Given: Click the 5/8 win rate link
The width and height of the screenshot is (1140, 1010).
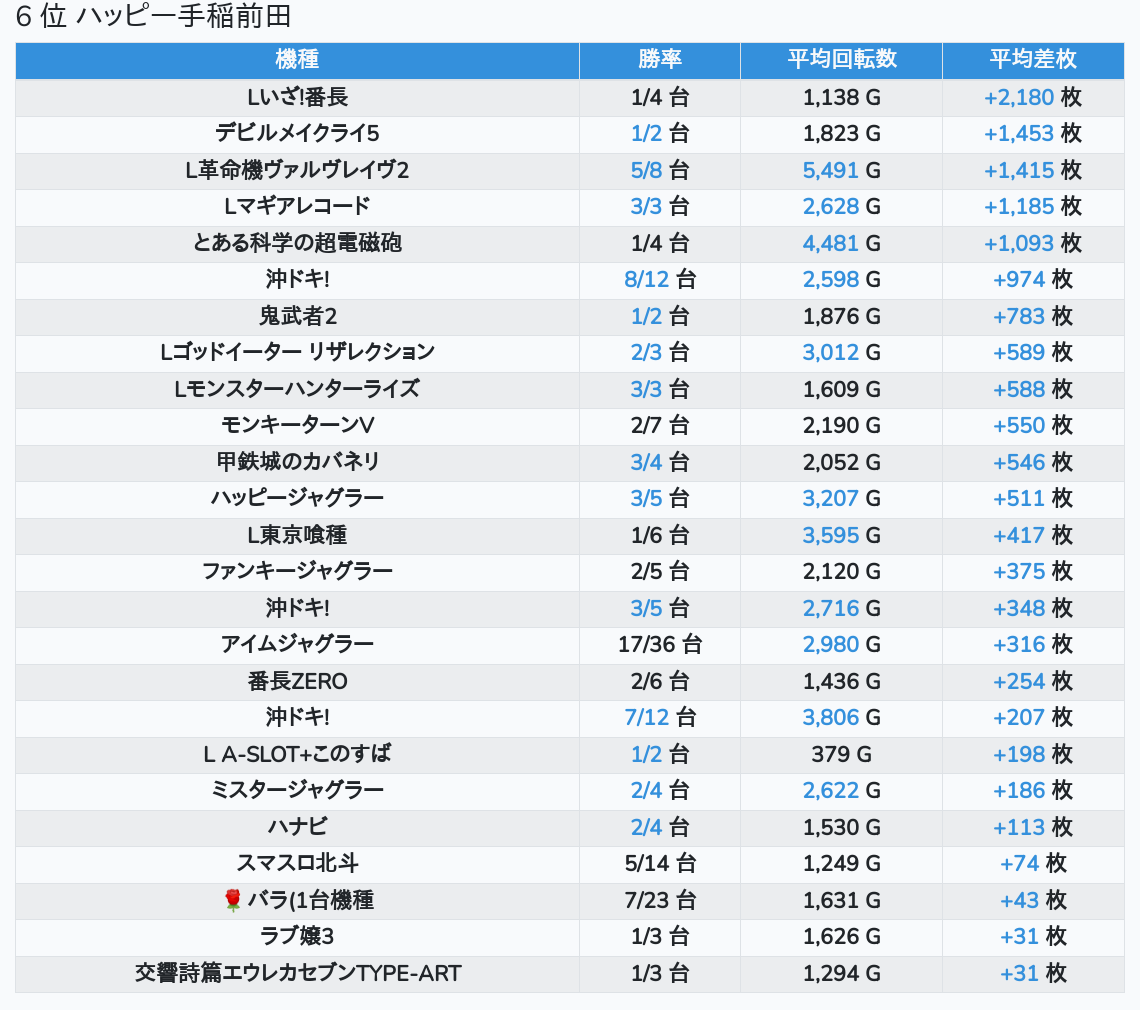Looking at the screenshot, I should [646, 170].
